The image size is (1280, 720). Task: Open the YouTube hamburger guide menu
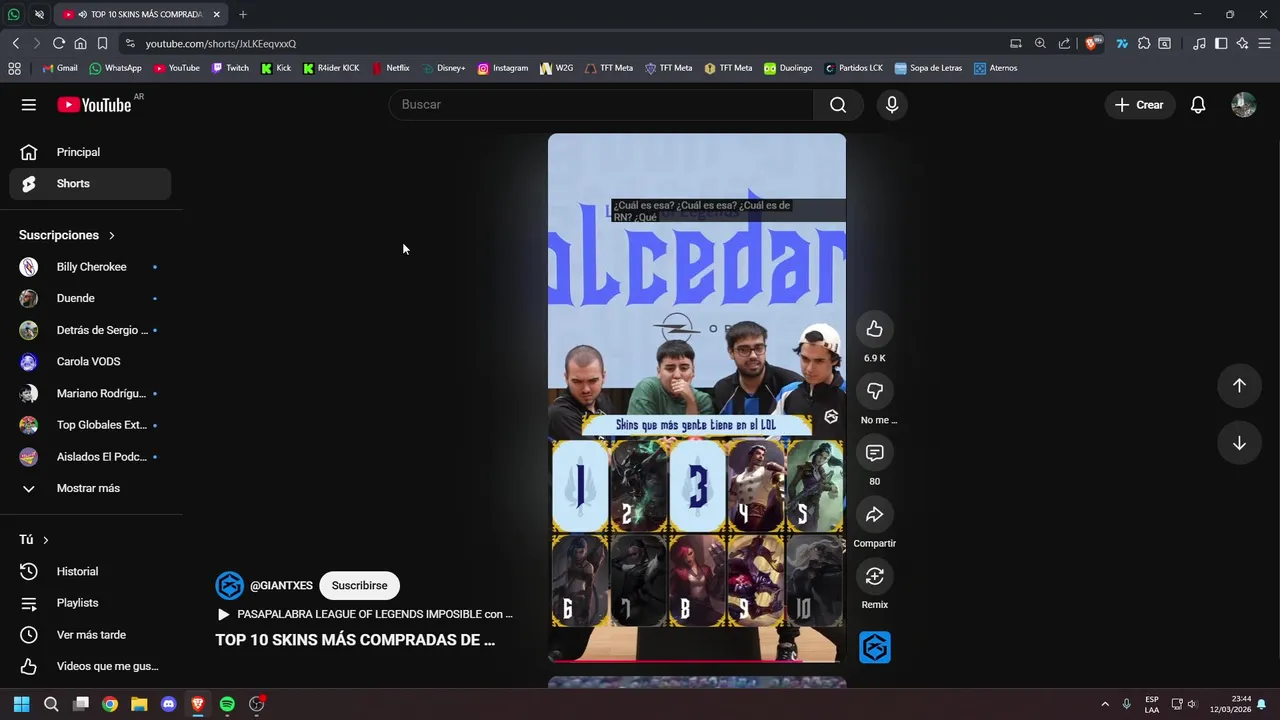[29, 105]
